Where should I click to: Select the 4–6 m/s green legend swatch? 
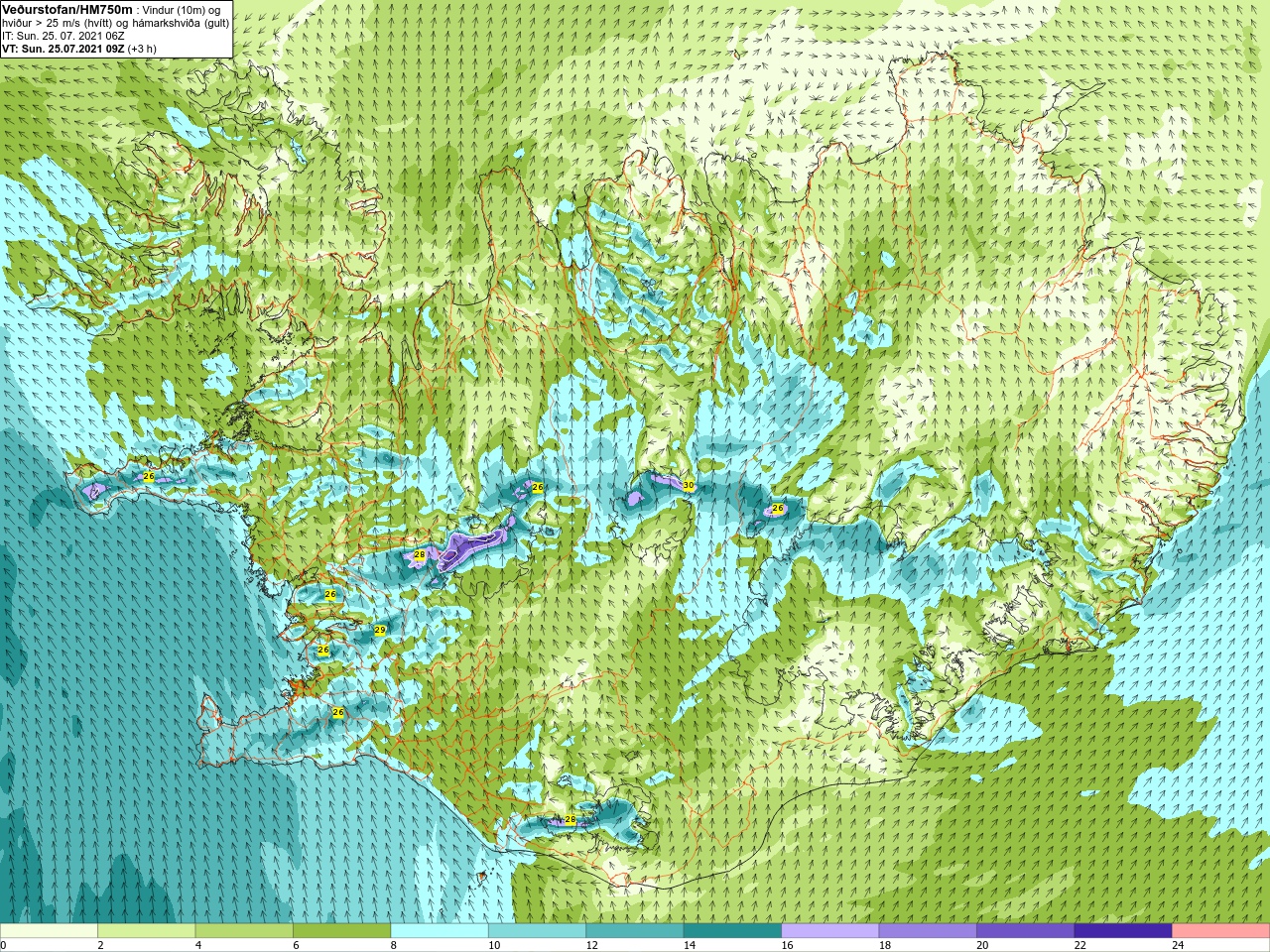(244, 931)
